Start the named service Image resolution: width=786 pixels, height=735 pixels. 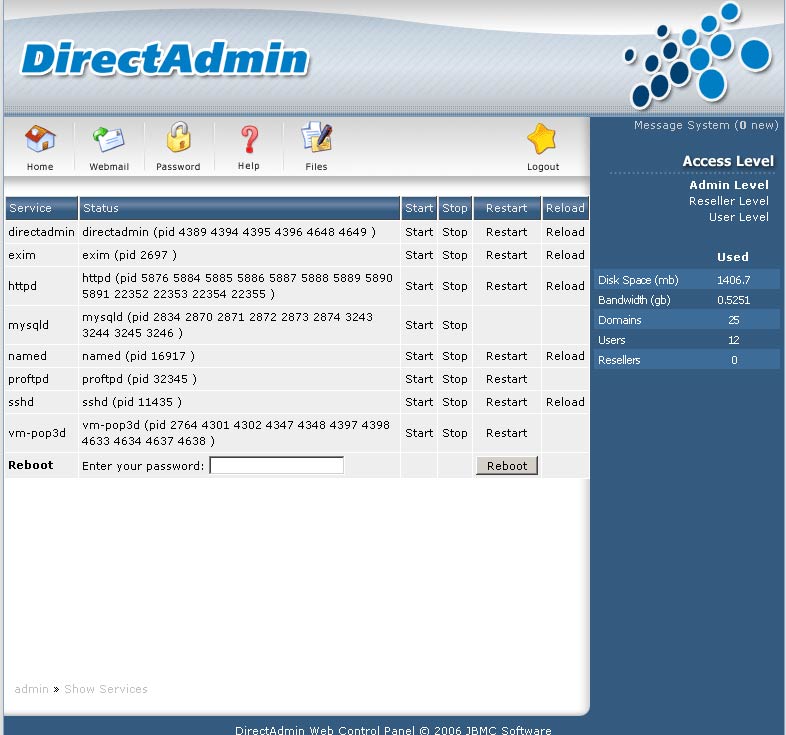pos(419,356)
